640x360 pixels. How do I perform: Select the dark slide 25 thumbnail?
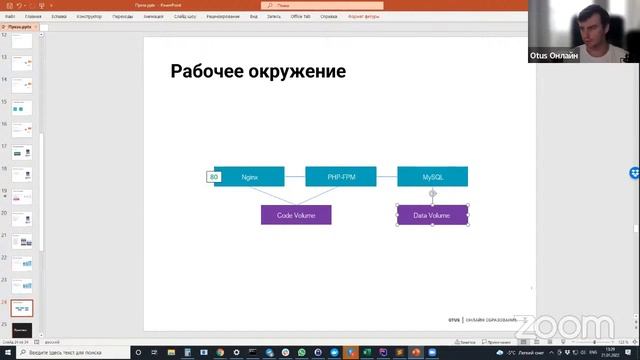click(x=22, y=330)
